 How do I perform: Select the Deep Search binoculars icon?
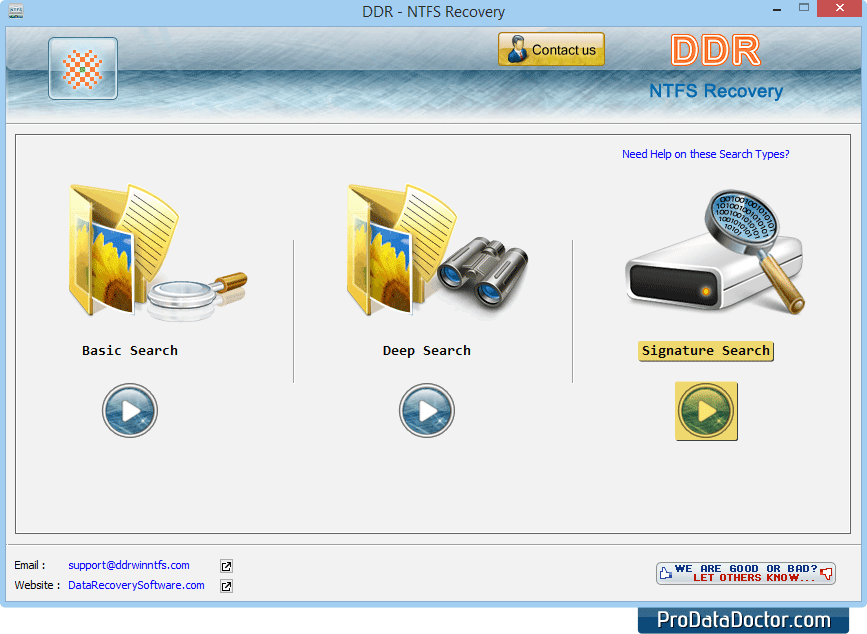point(437,251)
